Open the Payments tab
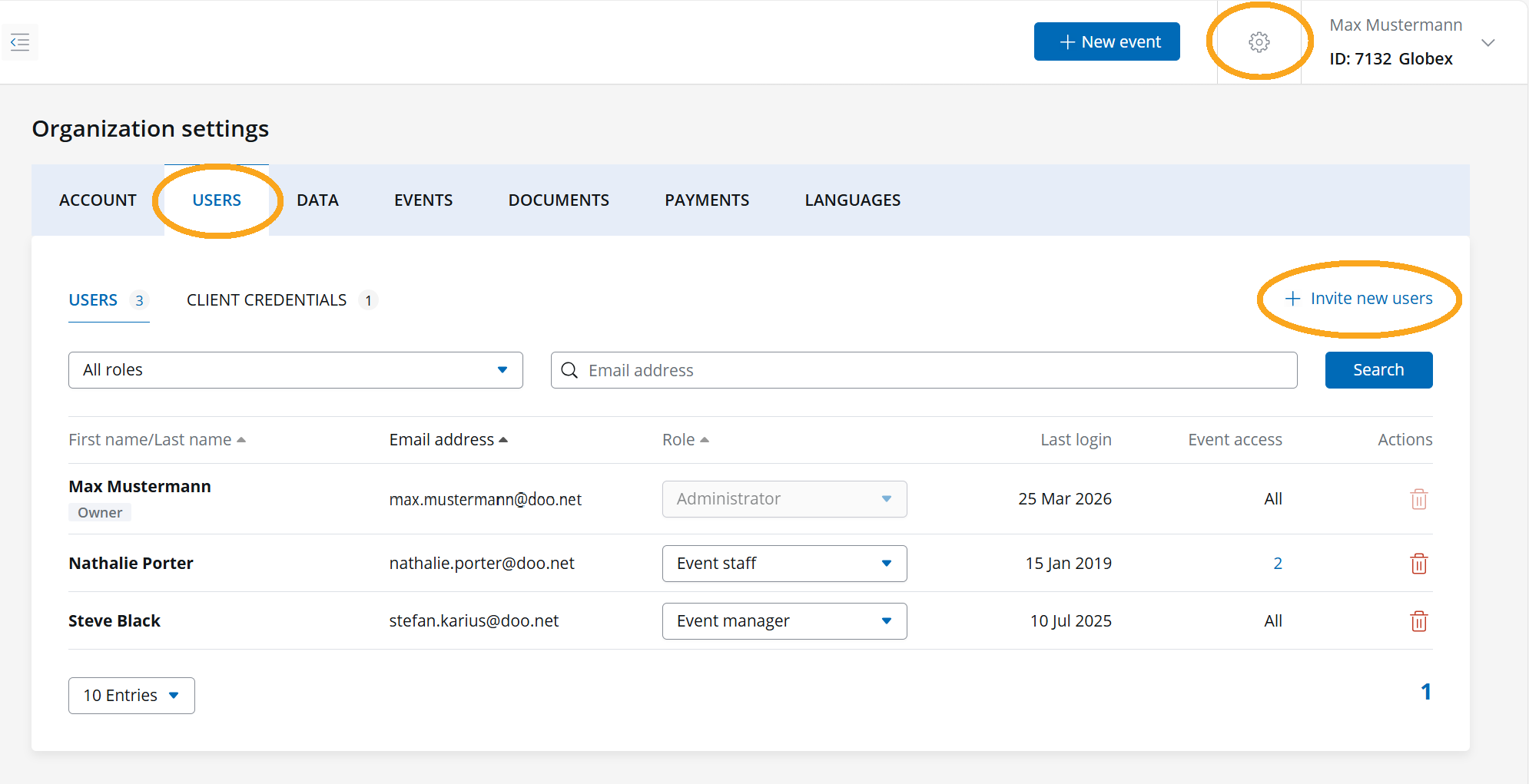1529x784 pixels. pos(706,200)
